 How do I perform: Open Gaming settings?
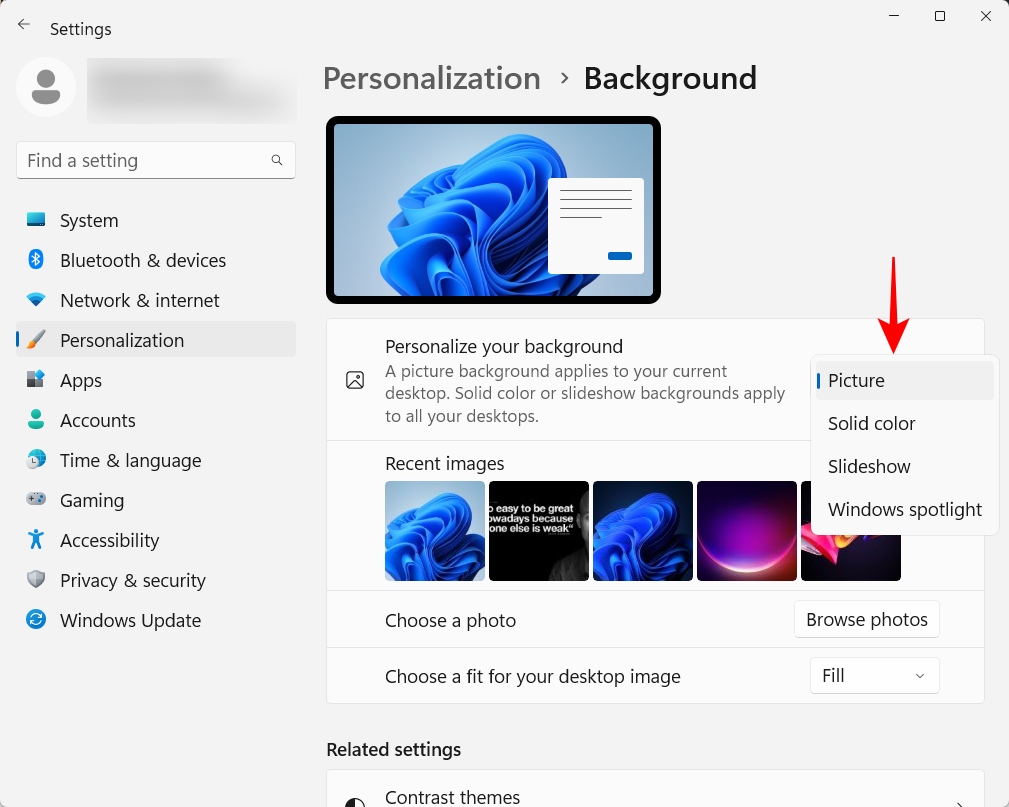coord(156,499)
